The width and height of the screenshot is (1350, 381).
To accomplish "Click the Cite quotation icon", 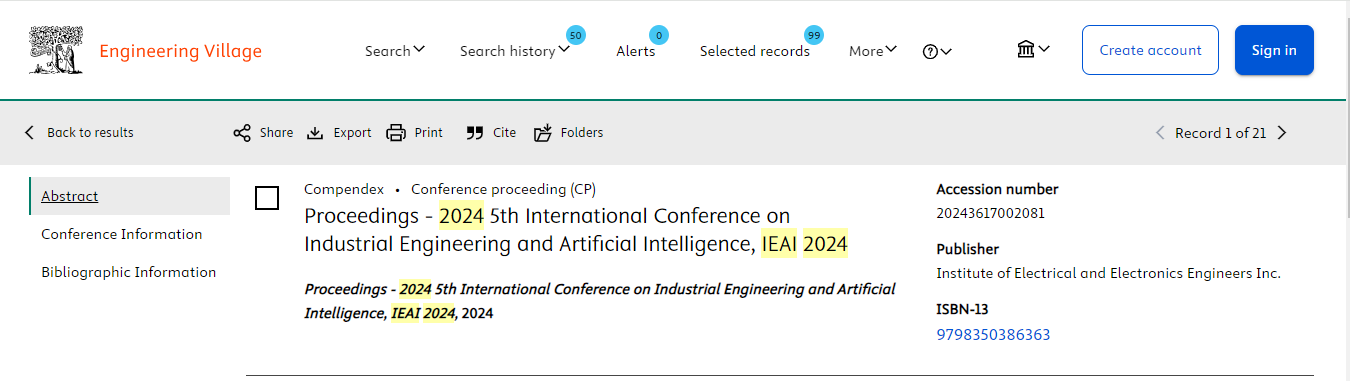I will pyautogui.click(x=475, y=133).
